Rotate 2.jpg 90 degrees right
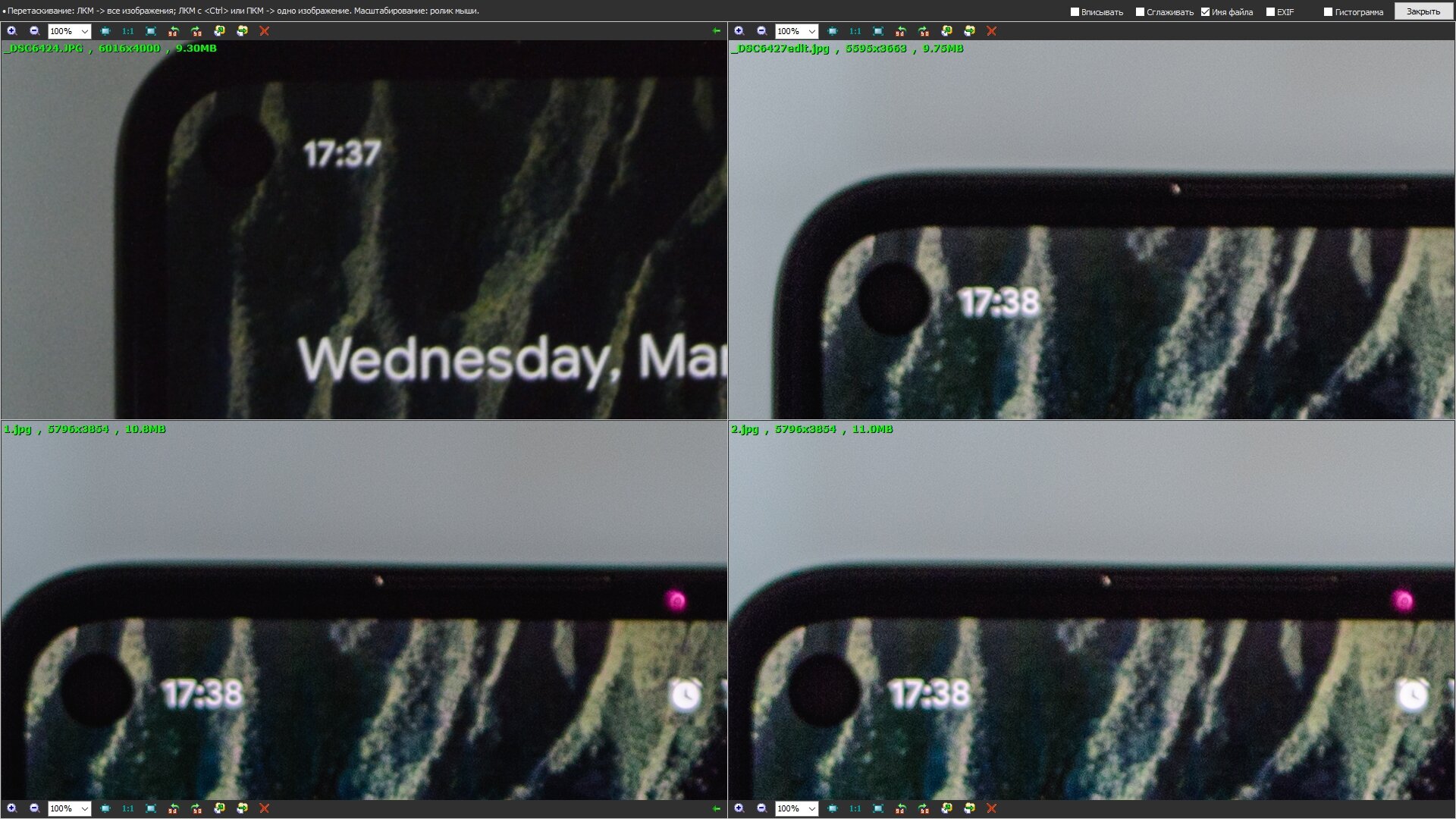1456x819 pixels. [924, 808]
